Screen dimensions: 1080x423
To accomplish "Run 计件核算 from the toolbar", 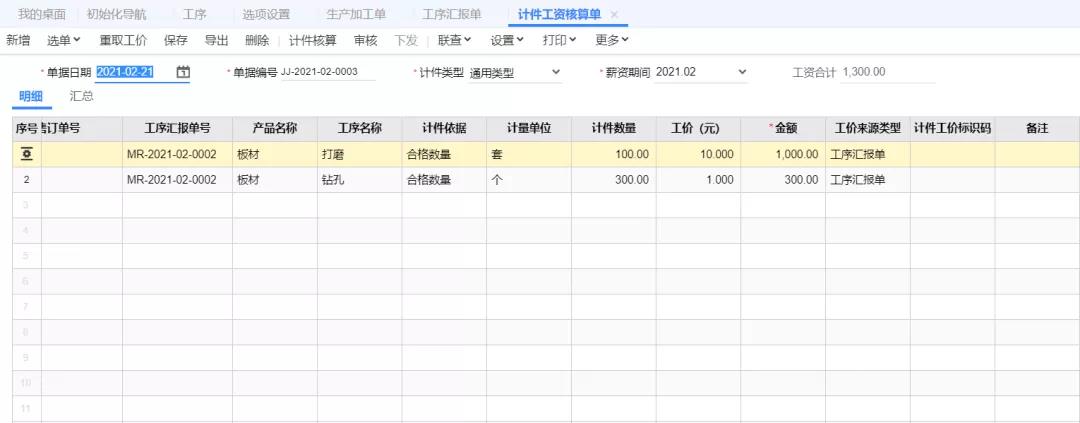I will click(312, 40).
